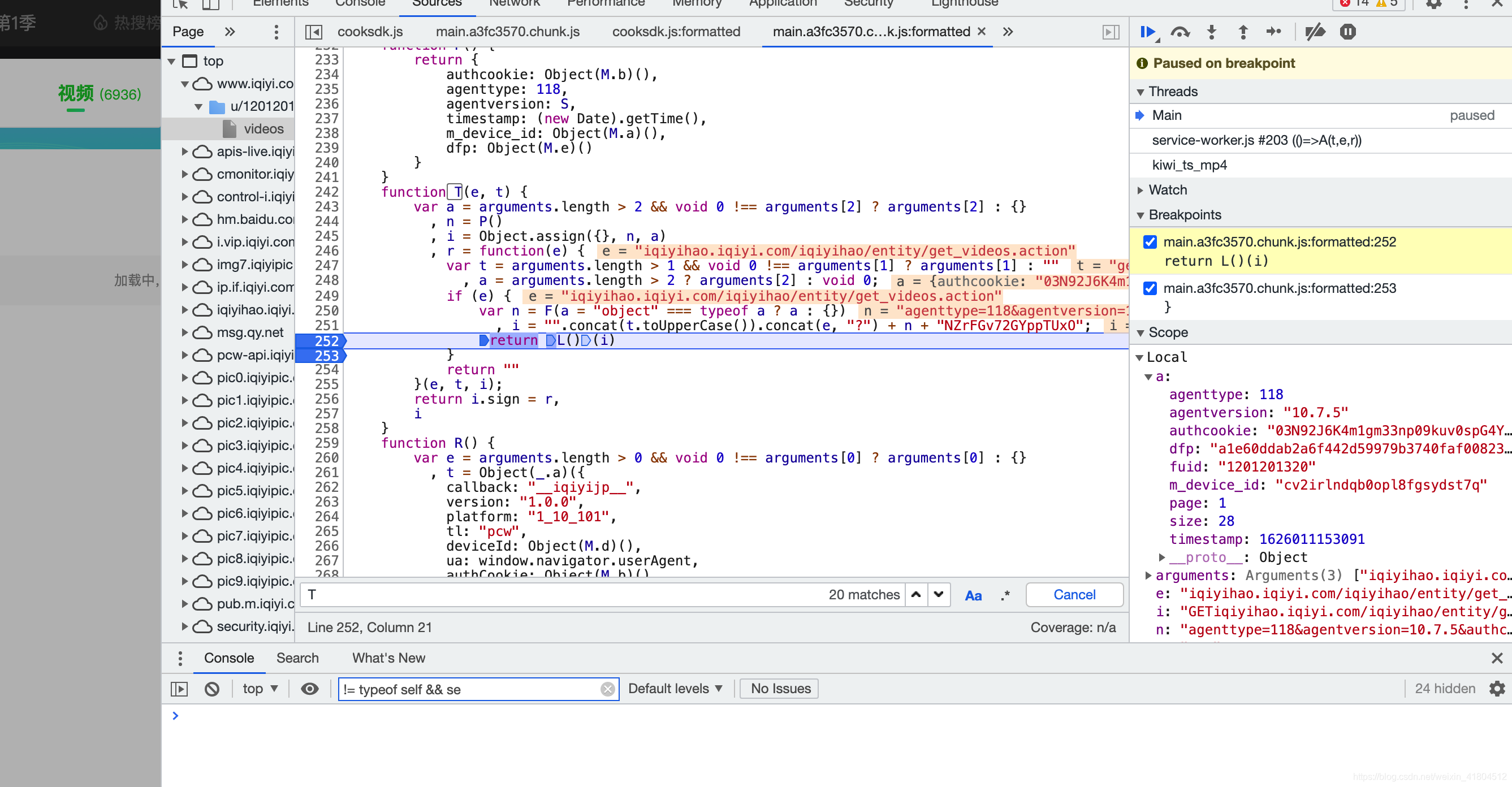Resume script execution
This screenshot has width=1512, height=787.
[1148, 32]
